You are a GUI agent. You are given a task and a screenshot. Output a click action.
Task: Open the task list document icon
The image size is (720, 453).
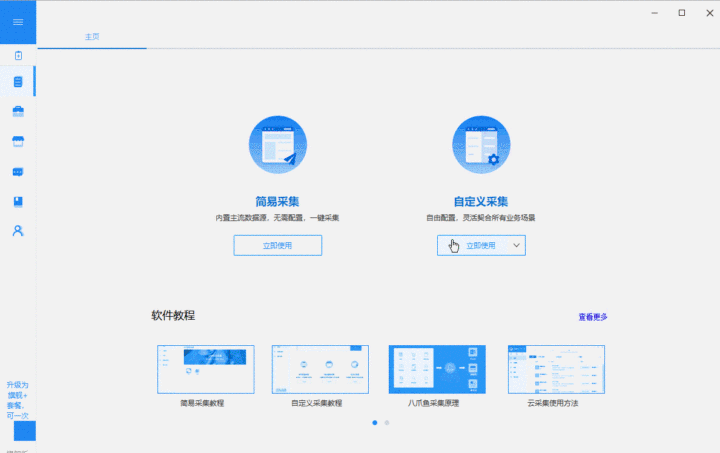[x=18, y=82]
